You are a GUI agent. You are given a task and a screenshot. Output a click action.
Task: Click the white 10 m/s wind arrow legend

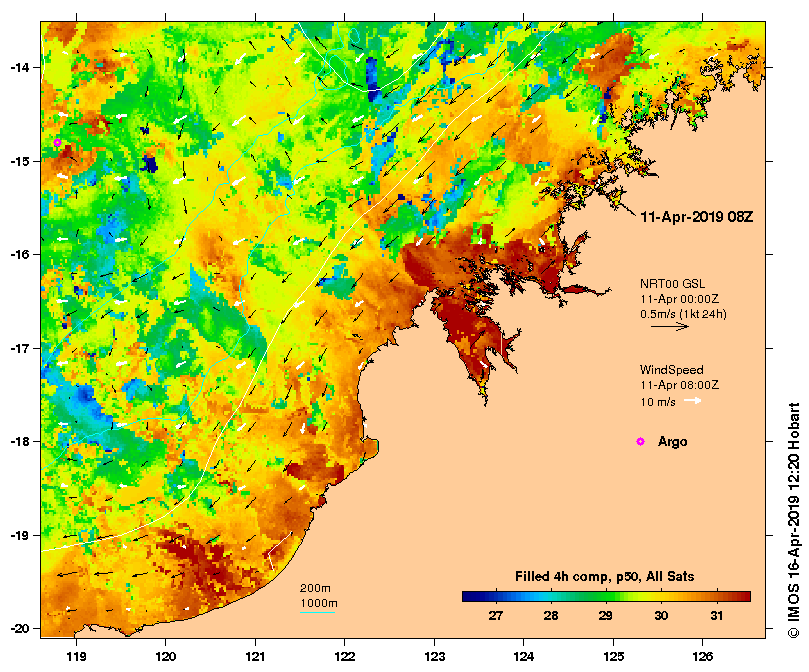coord(693,401)
